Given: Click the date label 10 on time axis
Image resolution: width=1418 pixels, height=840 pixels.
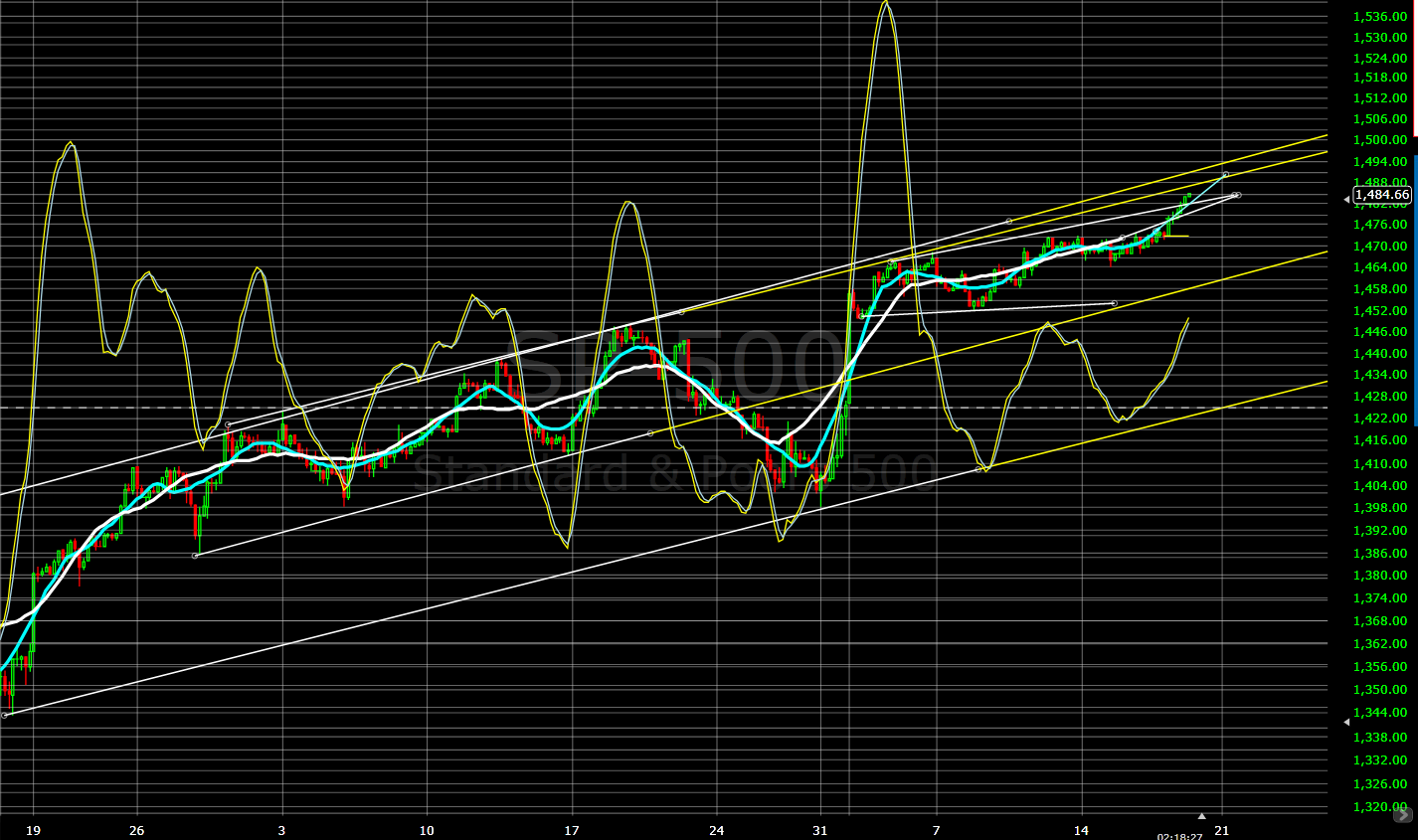Looking at the screenshot, I should (427, 830).
